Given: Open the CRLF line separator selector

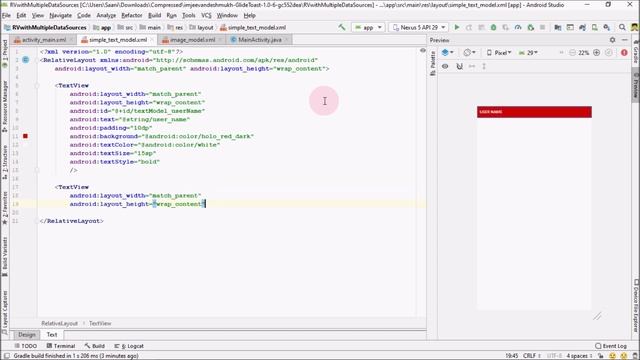Looking at the screenshot, I should point(532,356).
